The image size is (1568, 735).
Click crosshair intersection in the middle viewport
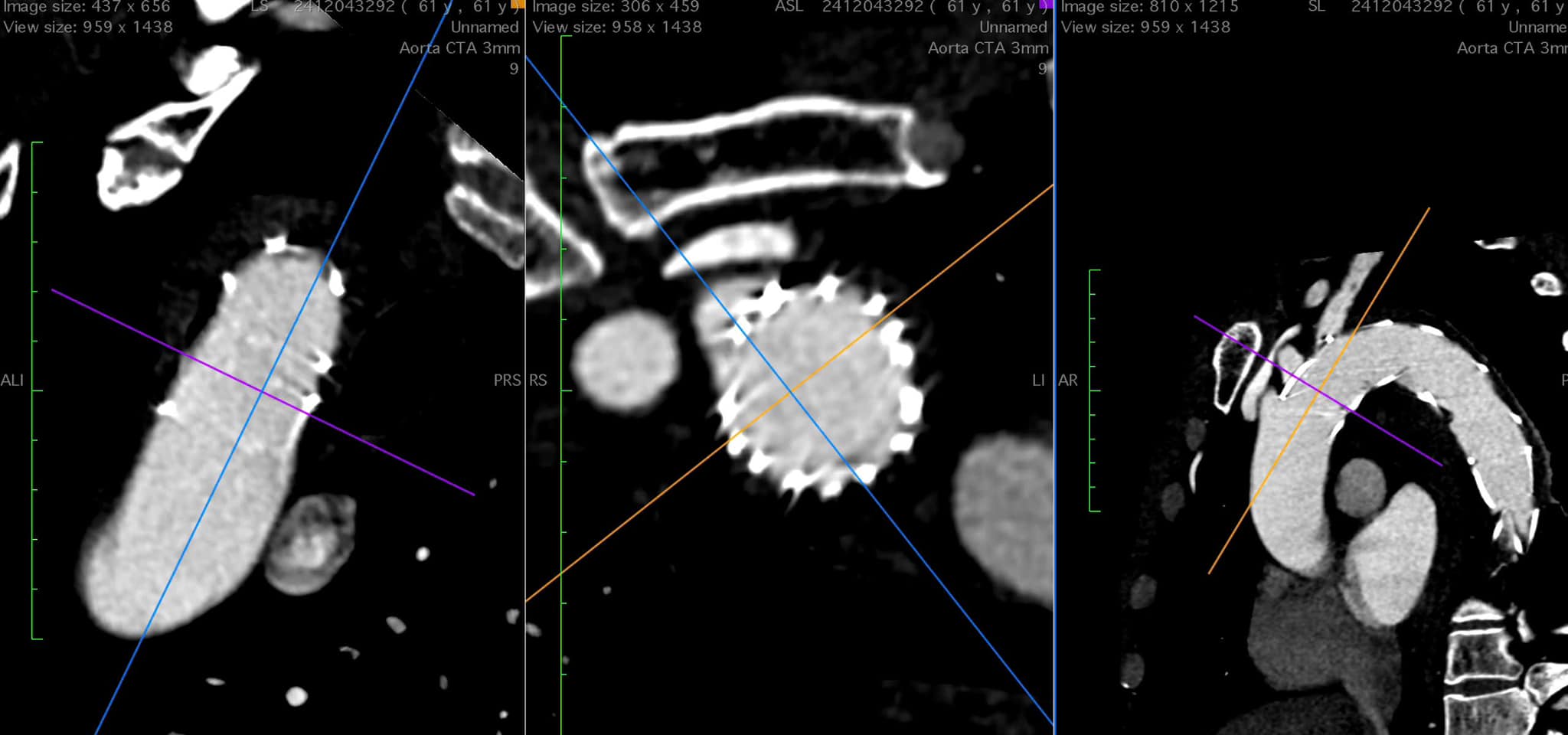[x=790, y=393]
